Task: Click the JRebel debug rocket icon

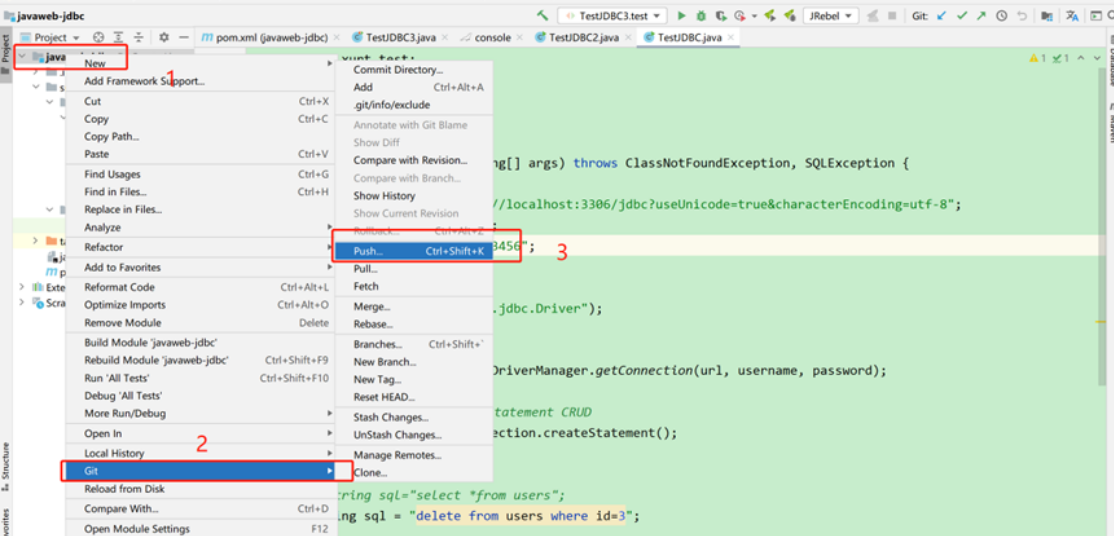Action: (x=789, y=15)
